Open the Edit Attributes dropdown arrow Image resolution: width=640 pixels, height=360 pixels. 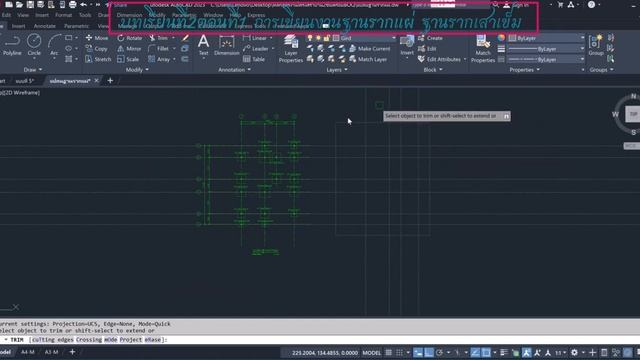coord(465,59)
